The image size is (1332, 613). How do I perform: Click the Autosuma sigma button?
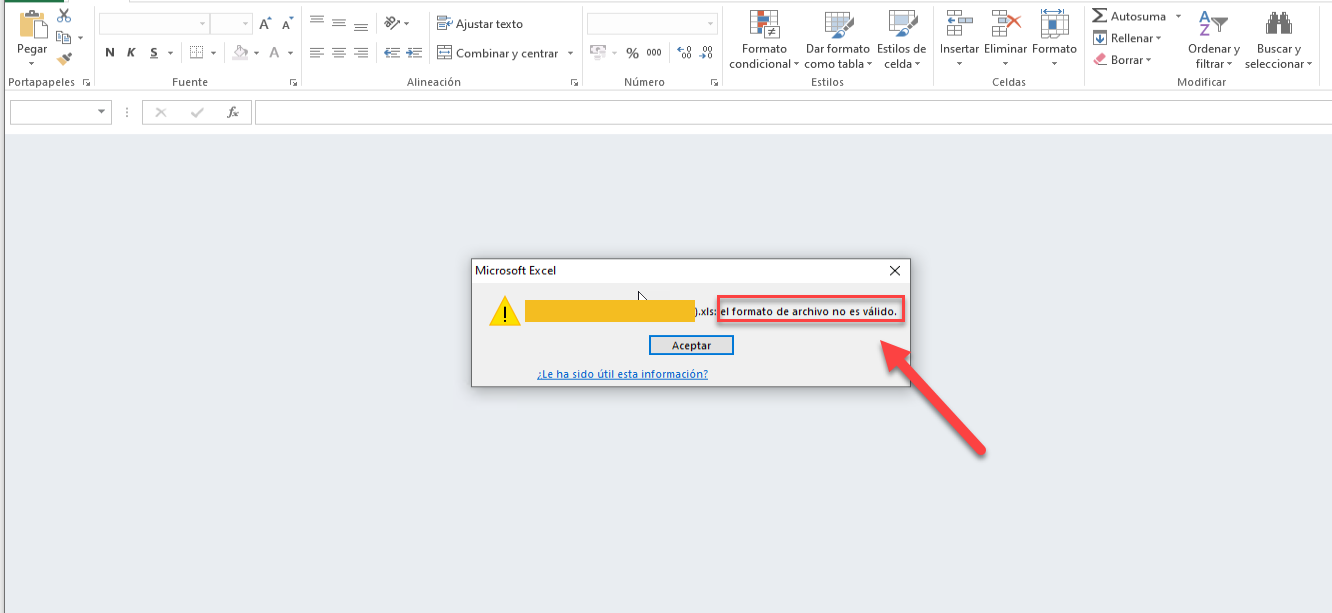click(x=1129, y=16)
